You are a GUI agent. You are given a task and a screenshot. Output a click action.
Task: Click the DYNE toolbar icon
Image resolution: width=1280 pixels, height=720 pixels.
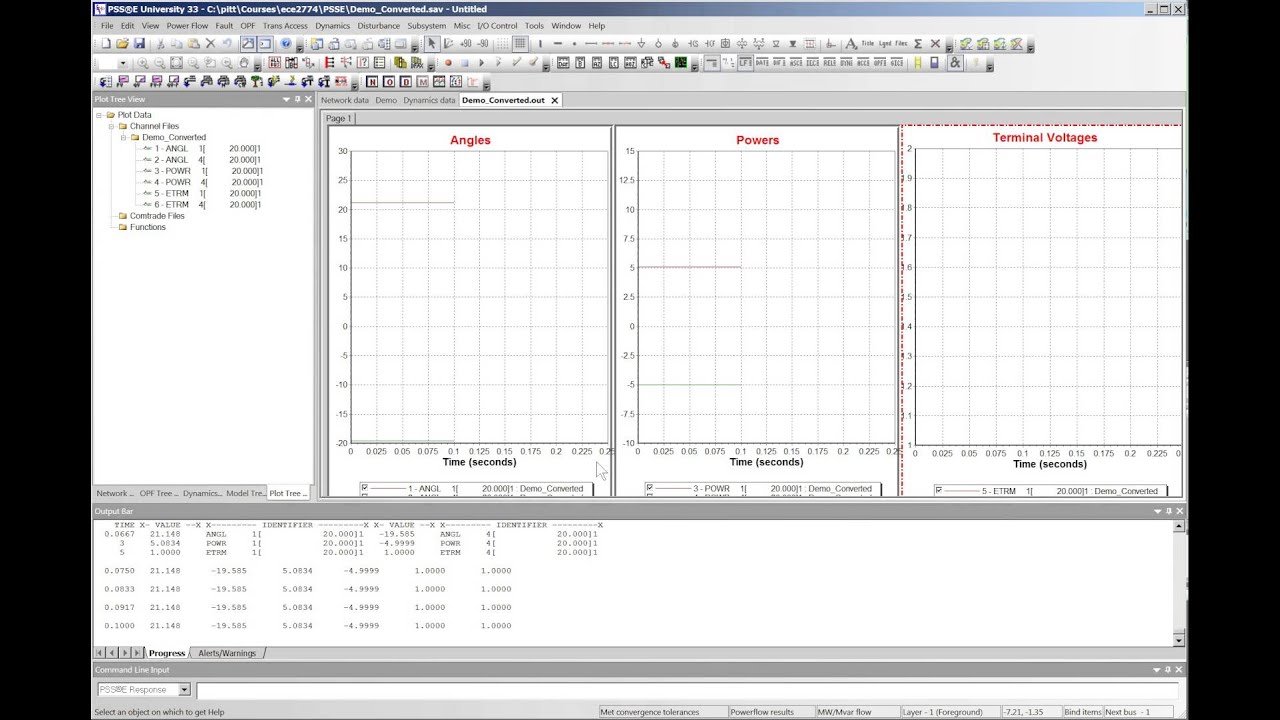(x=847, y=63)
